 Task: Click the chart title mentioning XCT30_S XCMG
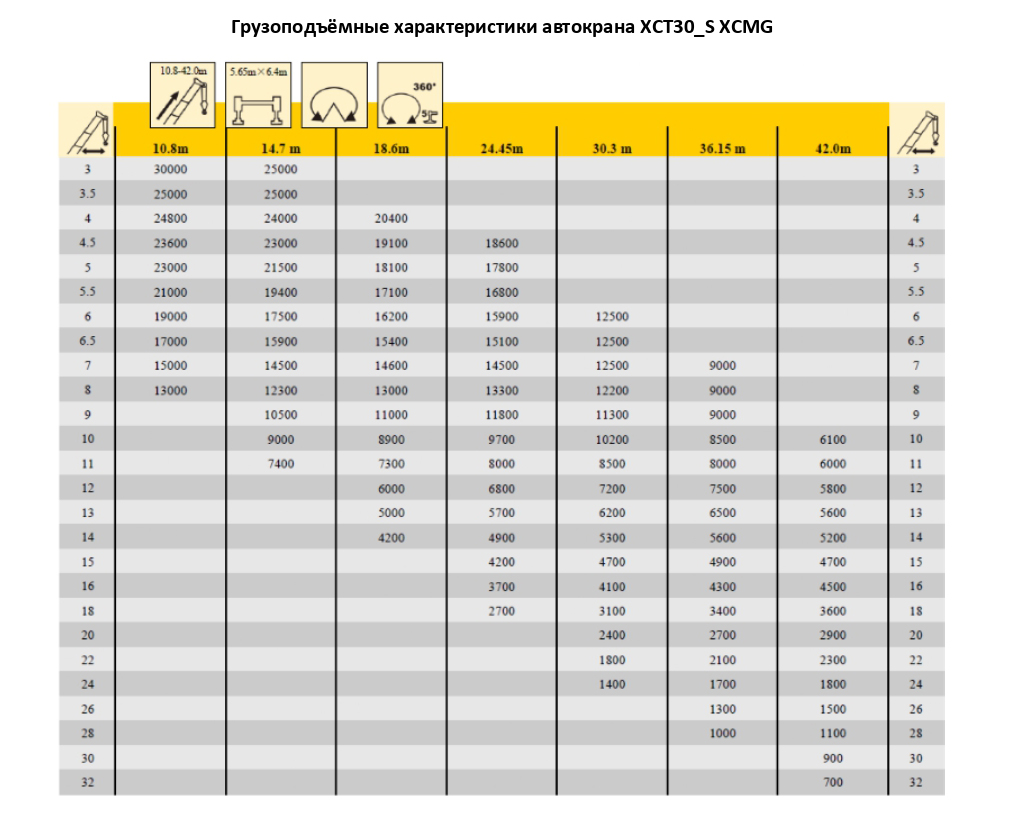pyautogui.click(x=502, y=27)
